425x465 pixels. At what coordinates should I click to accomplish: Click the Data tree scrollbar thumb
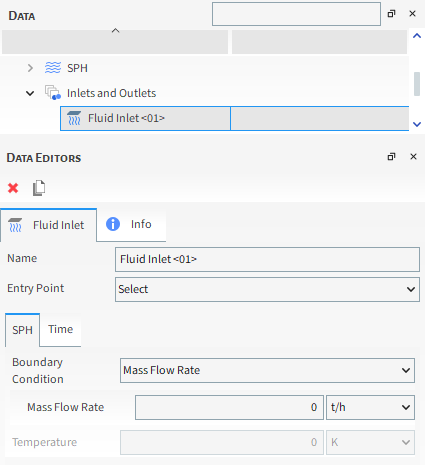(x=417, y=84)
